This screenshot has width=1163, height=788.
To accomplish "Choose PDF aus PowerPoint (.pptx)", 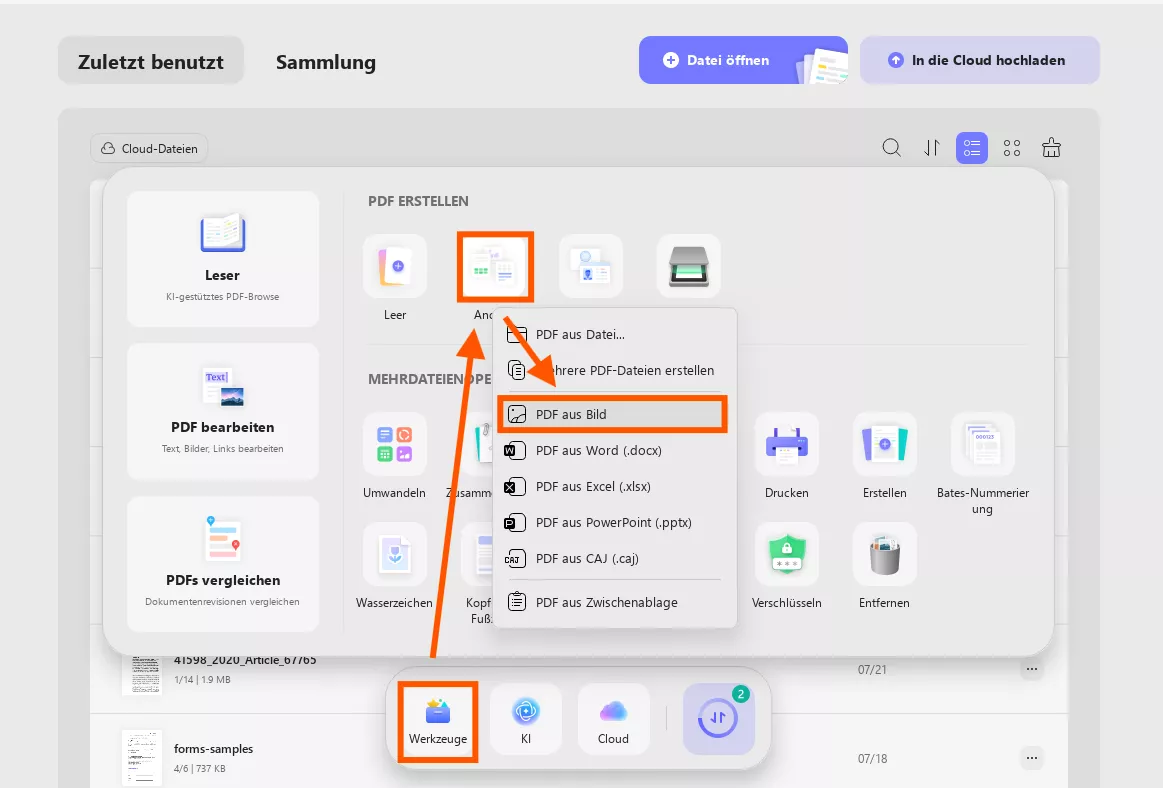I will click(615, 522).
